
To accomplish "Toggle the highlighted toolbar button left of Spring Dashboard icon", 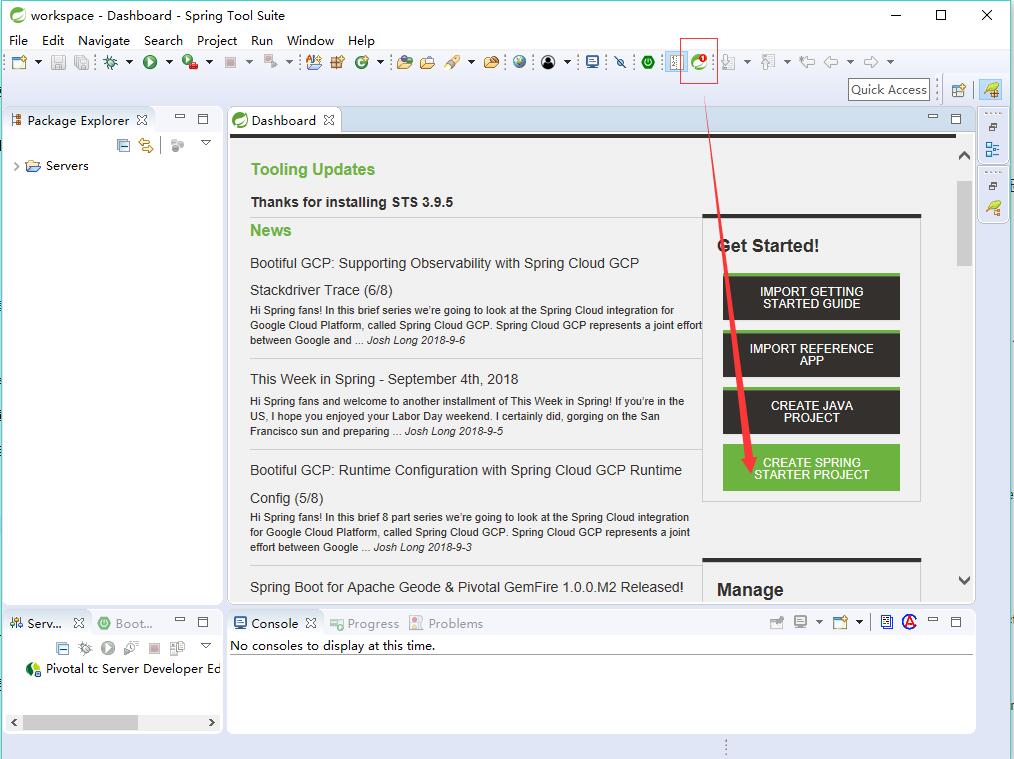I will [675, 62].
